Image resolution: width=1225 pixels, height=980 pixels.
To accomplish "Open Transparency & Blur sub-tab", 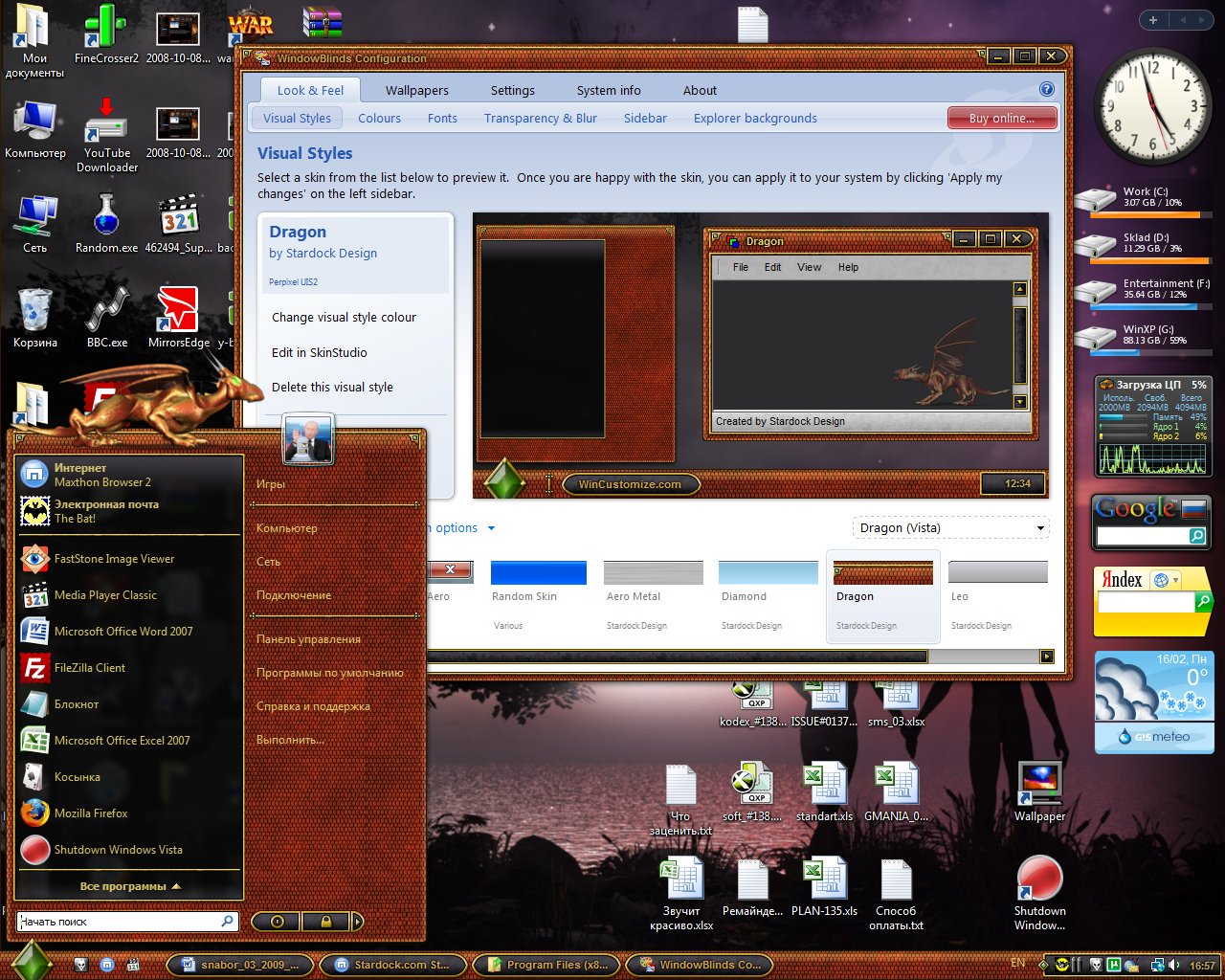I will pos(540,118).
